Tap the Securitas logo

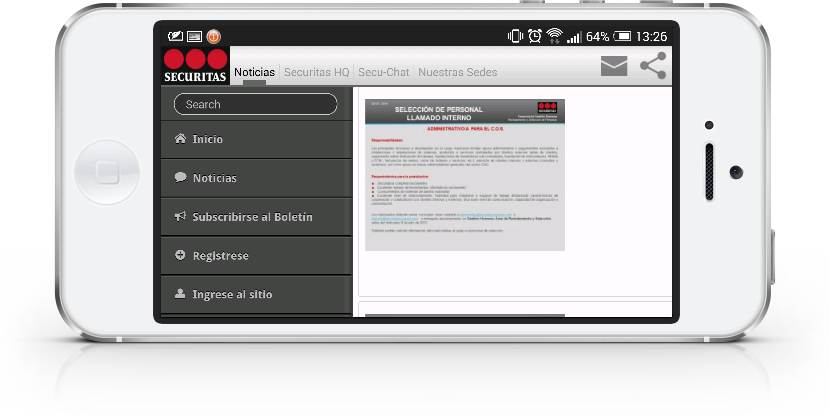click(196, 66)
